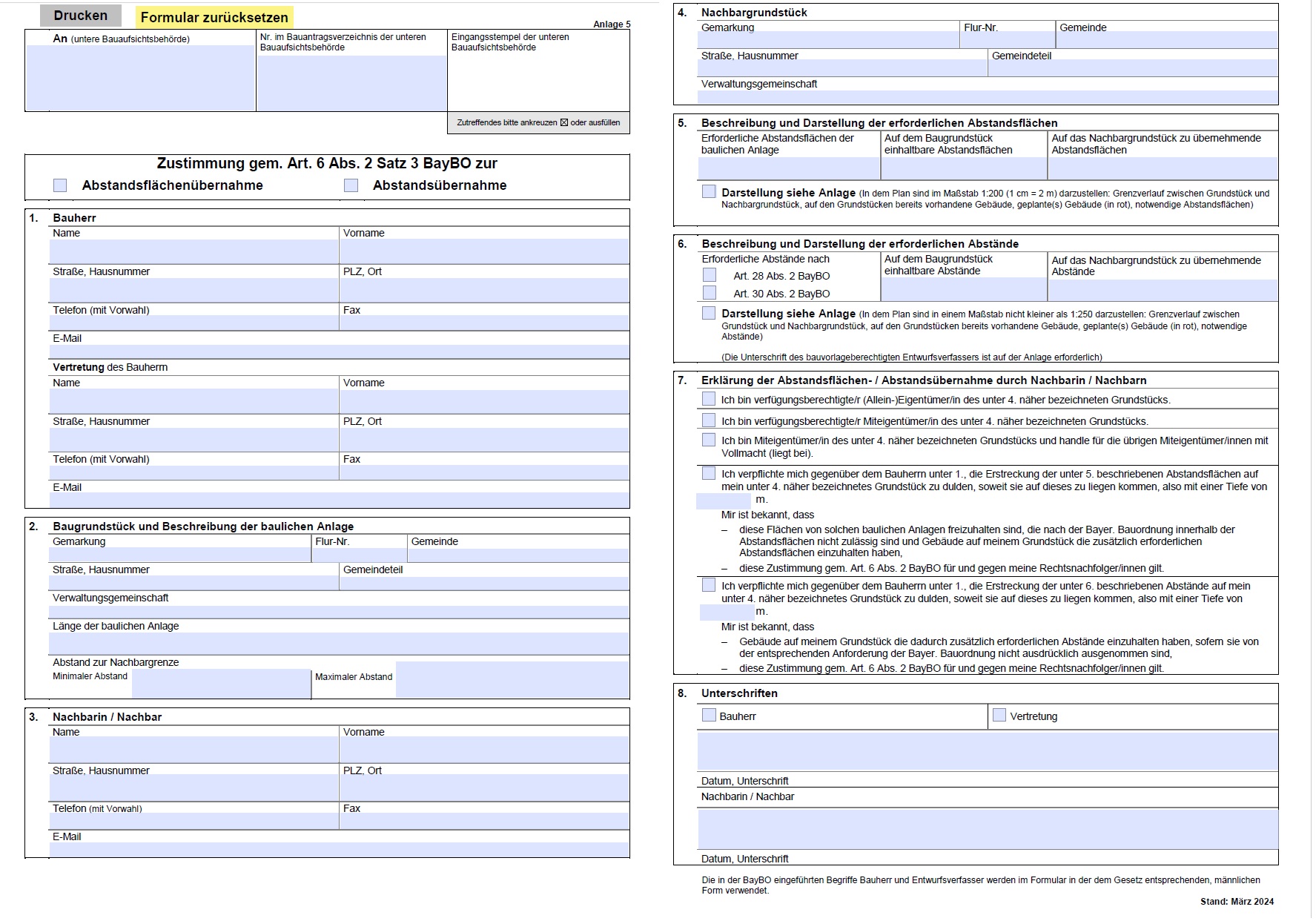Click the Drucken button
Screen dimensions: 1316x921
tap(81, 16)
